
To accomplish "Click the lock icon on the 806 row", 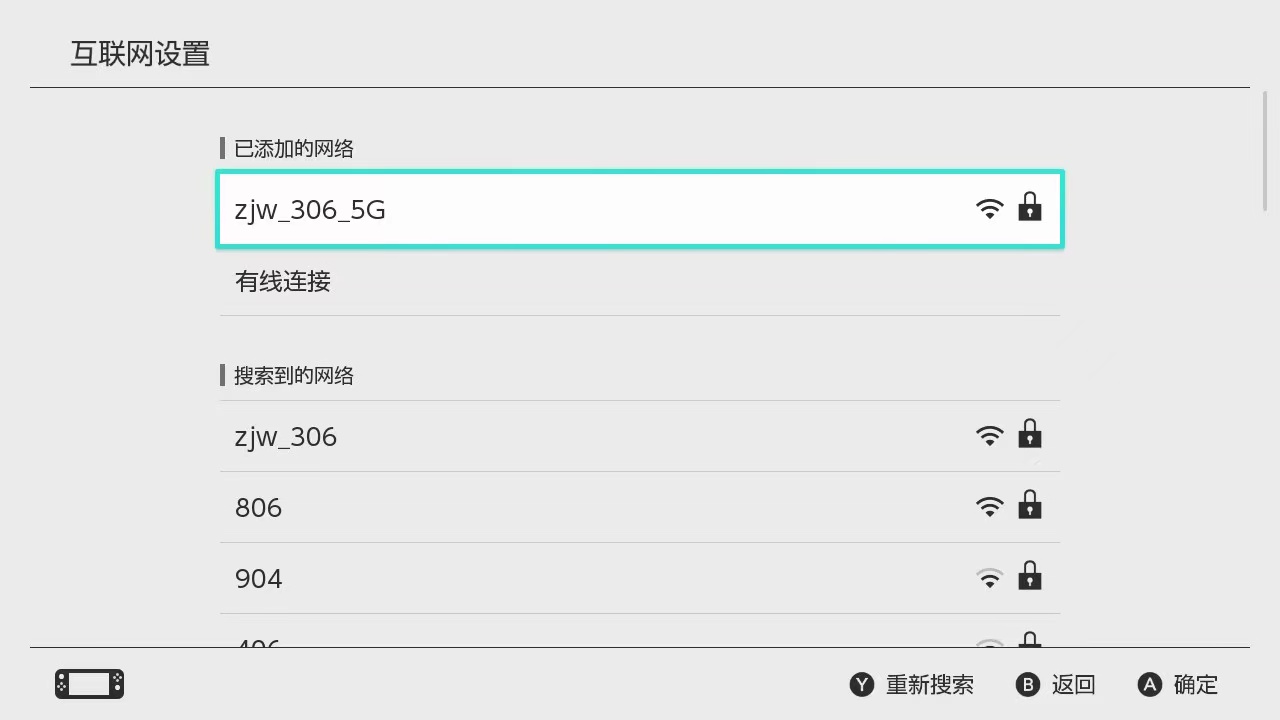I will click(x=1029, y=505).
